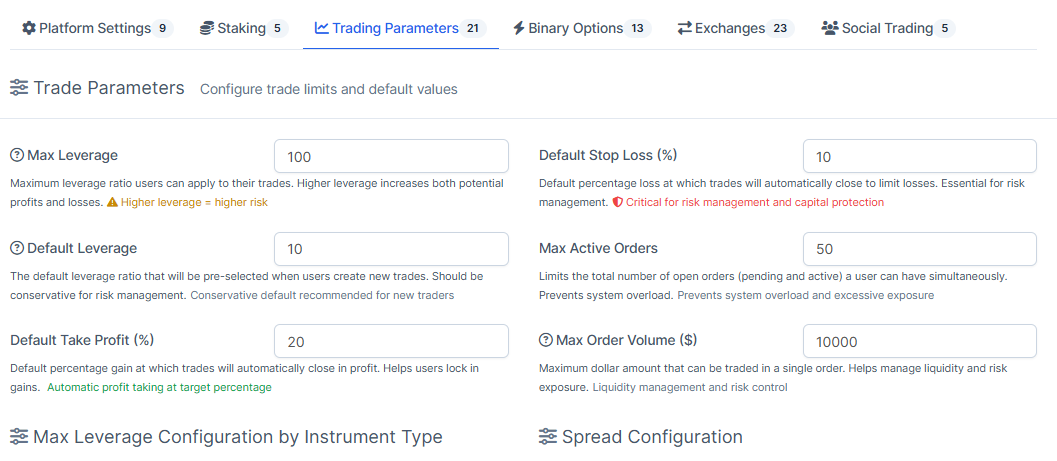Click the red shield risk management icon
This screenshot has height=461, width=1057.
coord(617,202)
